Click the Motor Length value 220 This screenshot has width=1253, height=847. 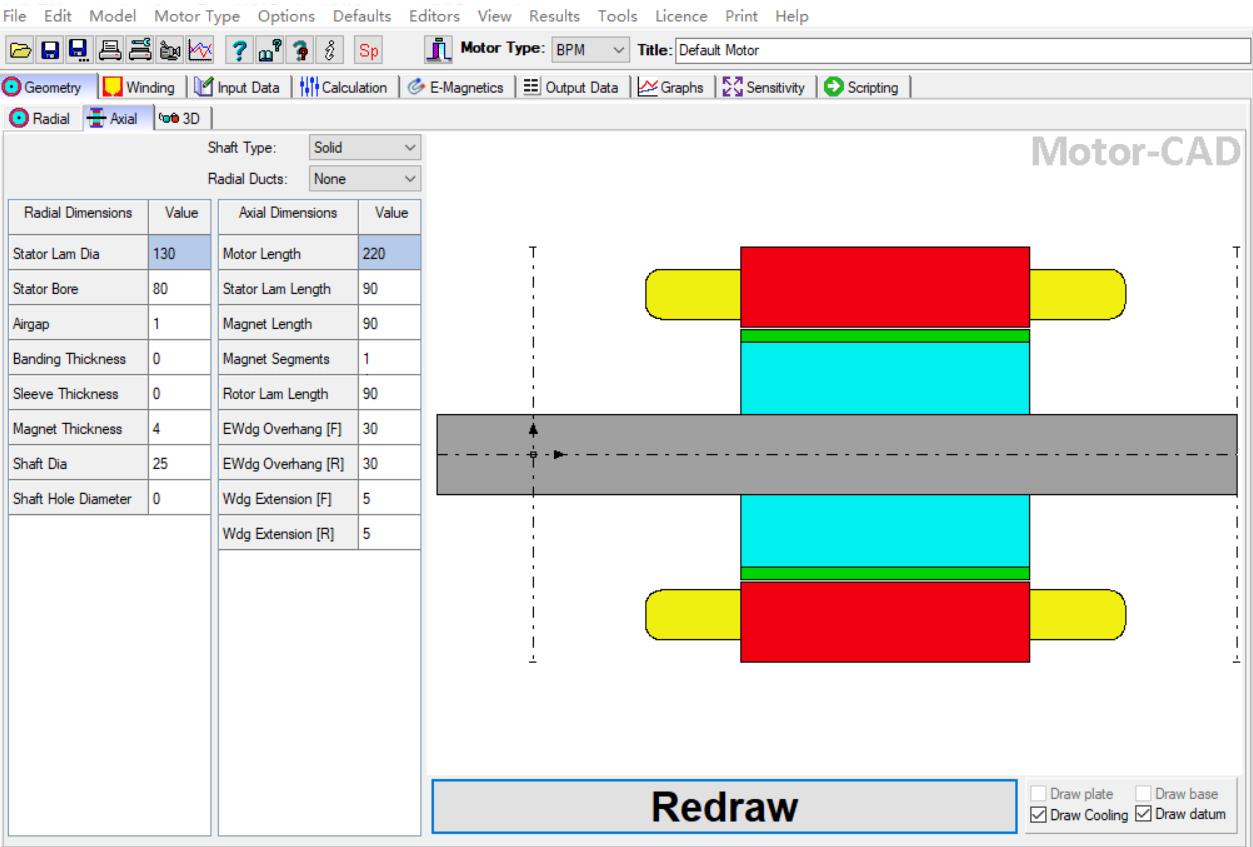coord(389,254)
